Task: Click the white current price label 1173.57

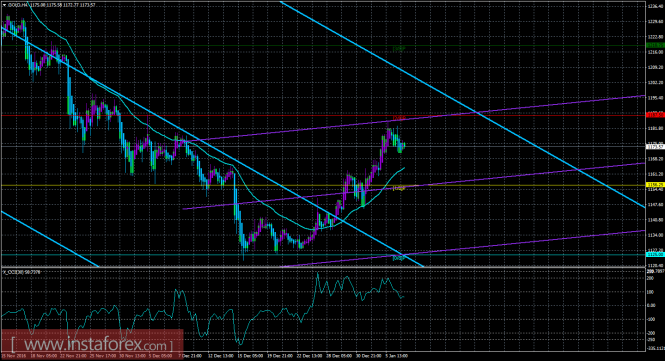Action: coord(655,147)
